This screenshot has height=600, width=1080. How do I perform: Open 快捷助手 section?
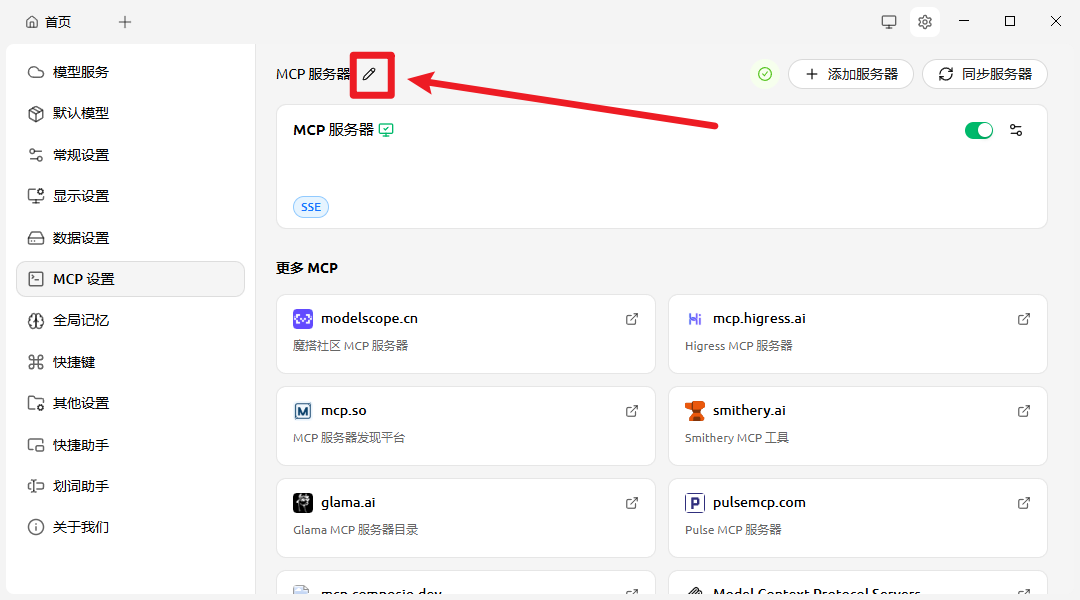(131, 445)
